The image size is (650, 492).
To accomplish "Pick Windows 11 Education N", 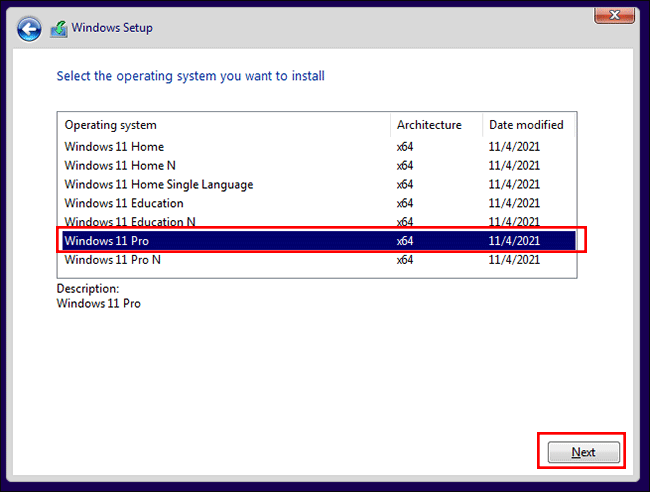I will tap(130, 222).
